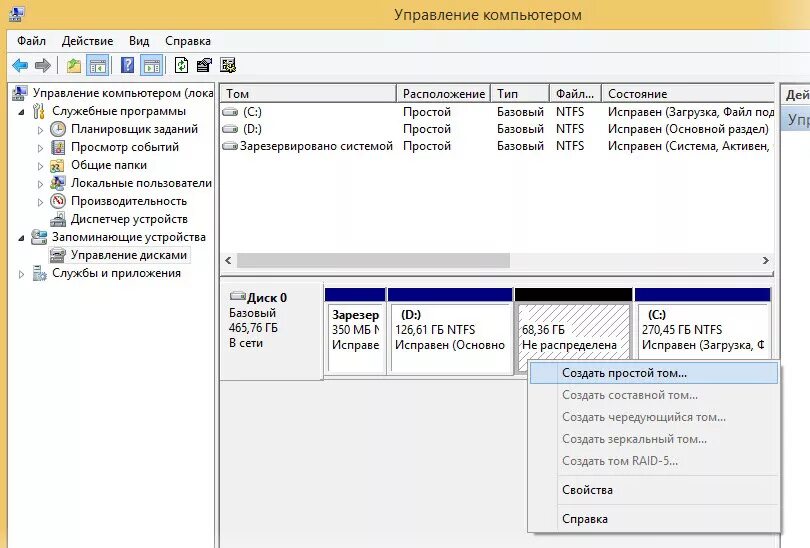This screenshot has width=810, height=548.
Task: Sort by the Файл... column header
Action: click(x=575, y=93)
